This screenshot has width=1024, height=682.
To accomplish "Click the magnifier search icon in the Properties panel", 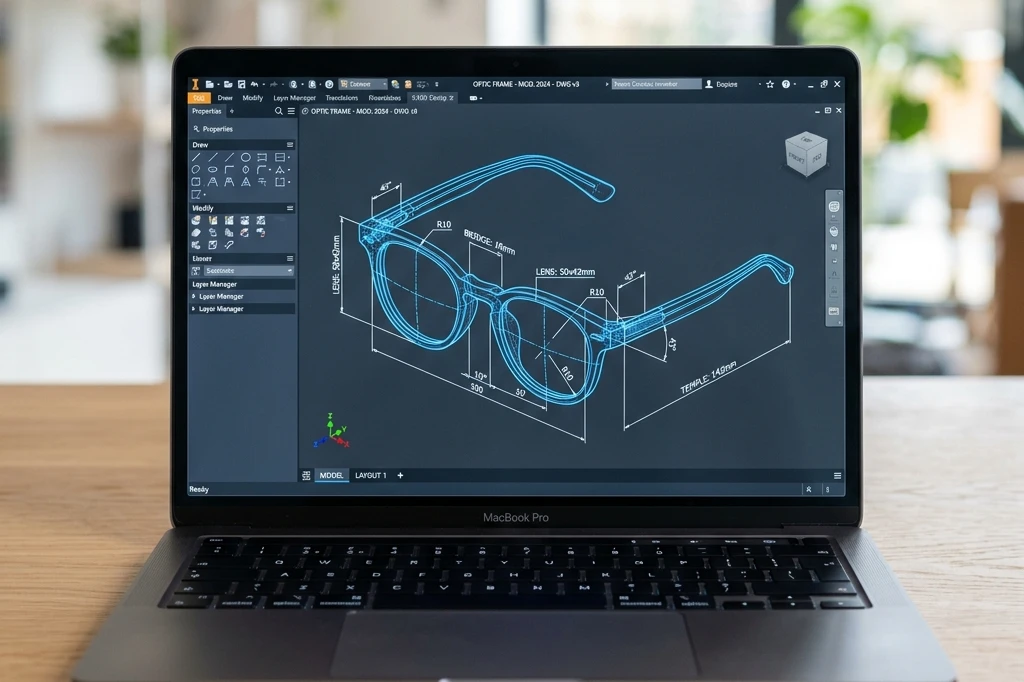I will (x=279, y=111).
